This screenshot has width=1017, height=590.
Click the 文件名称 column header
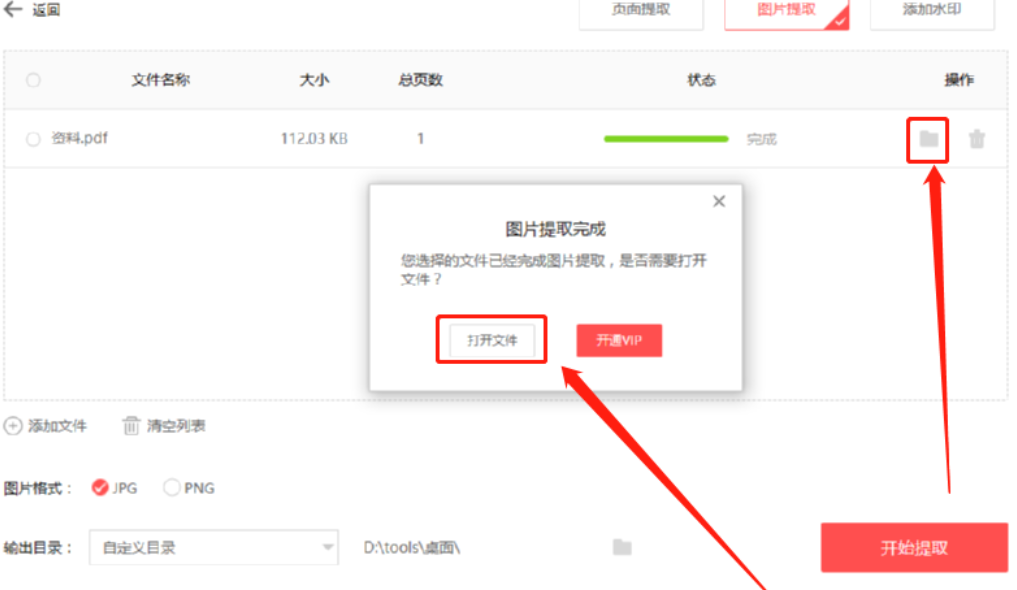161,80
